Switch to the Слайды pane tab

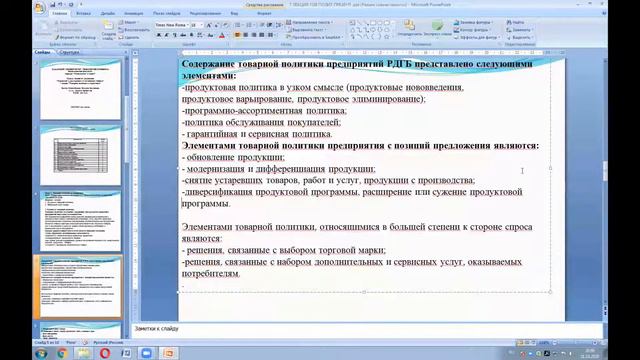point(42,52)
